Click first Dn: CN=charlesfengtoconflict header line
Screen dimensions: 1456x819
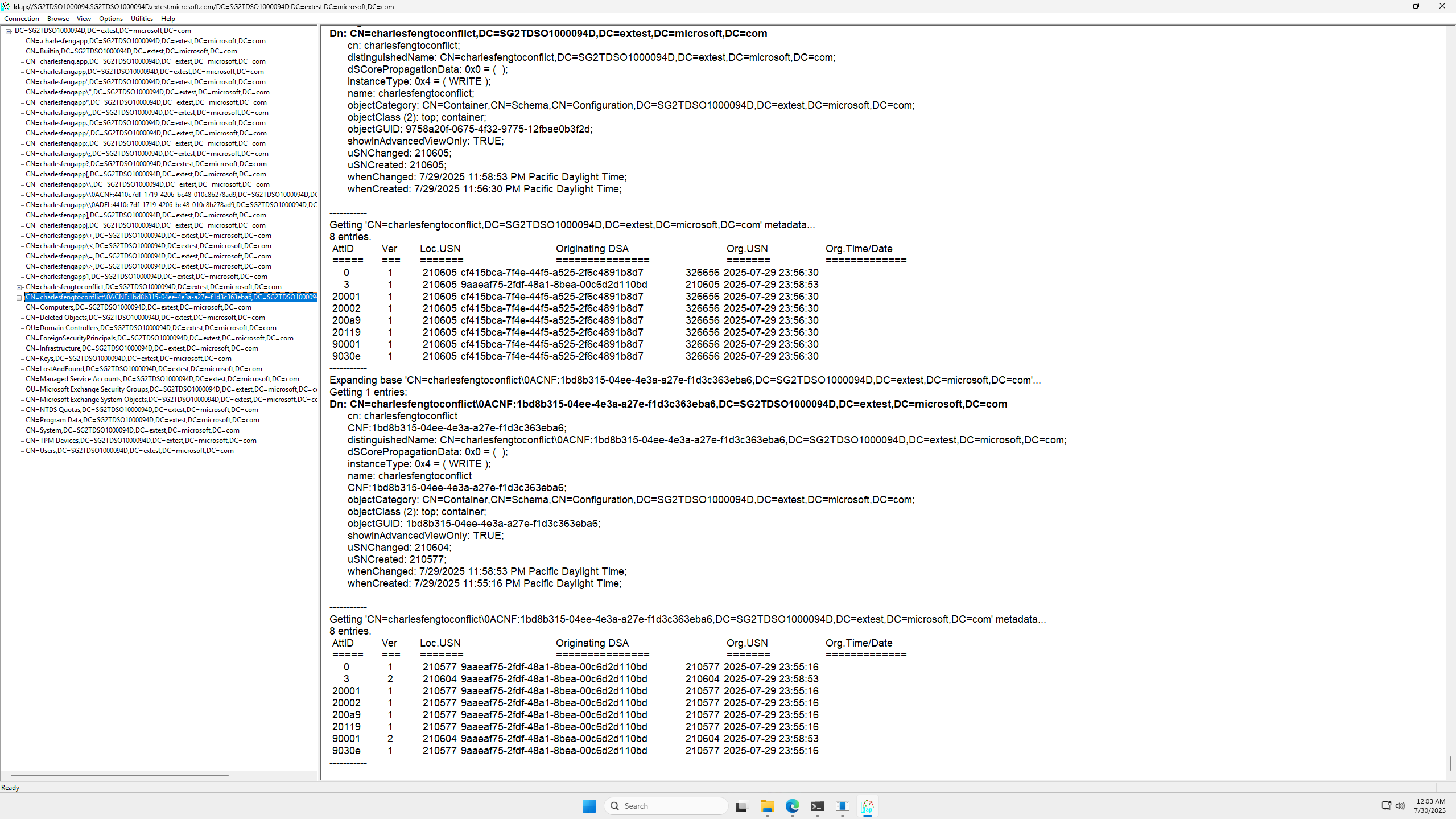548,34
